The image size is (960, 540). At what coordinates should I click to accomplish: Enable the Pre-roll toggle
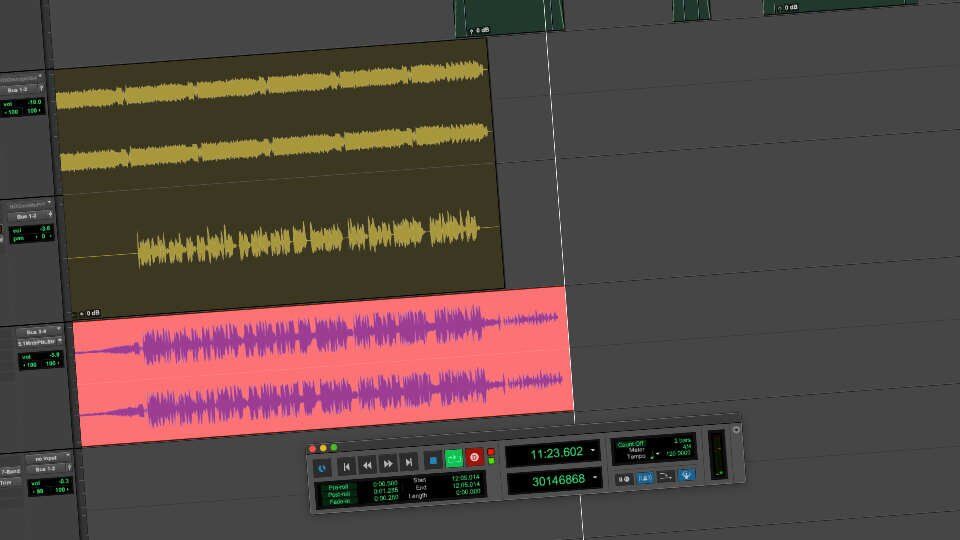point(338,487)
